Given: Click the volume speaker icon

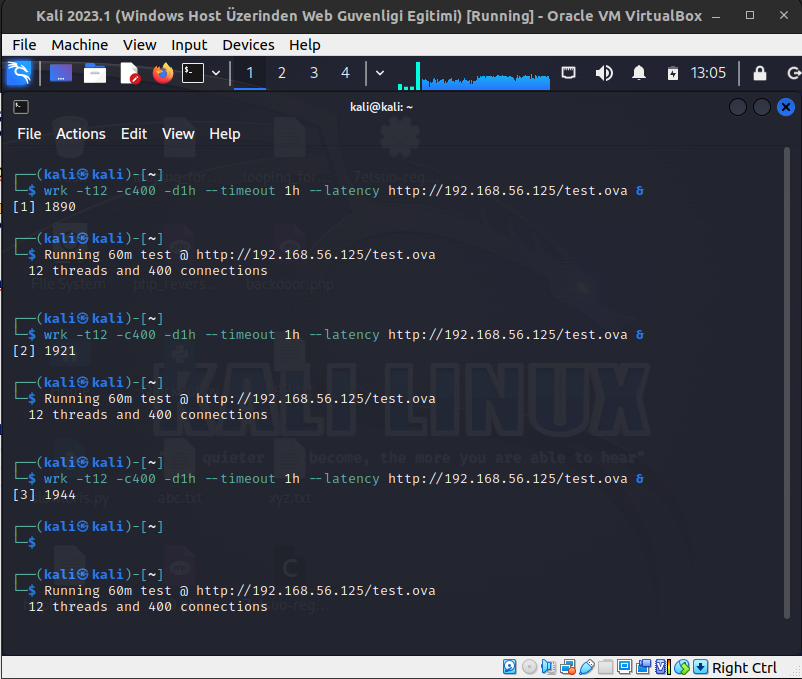Looking at the screenshot, I should [604, 73].
